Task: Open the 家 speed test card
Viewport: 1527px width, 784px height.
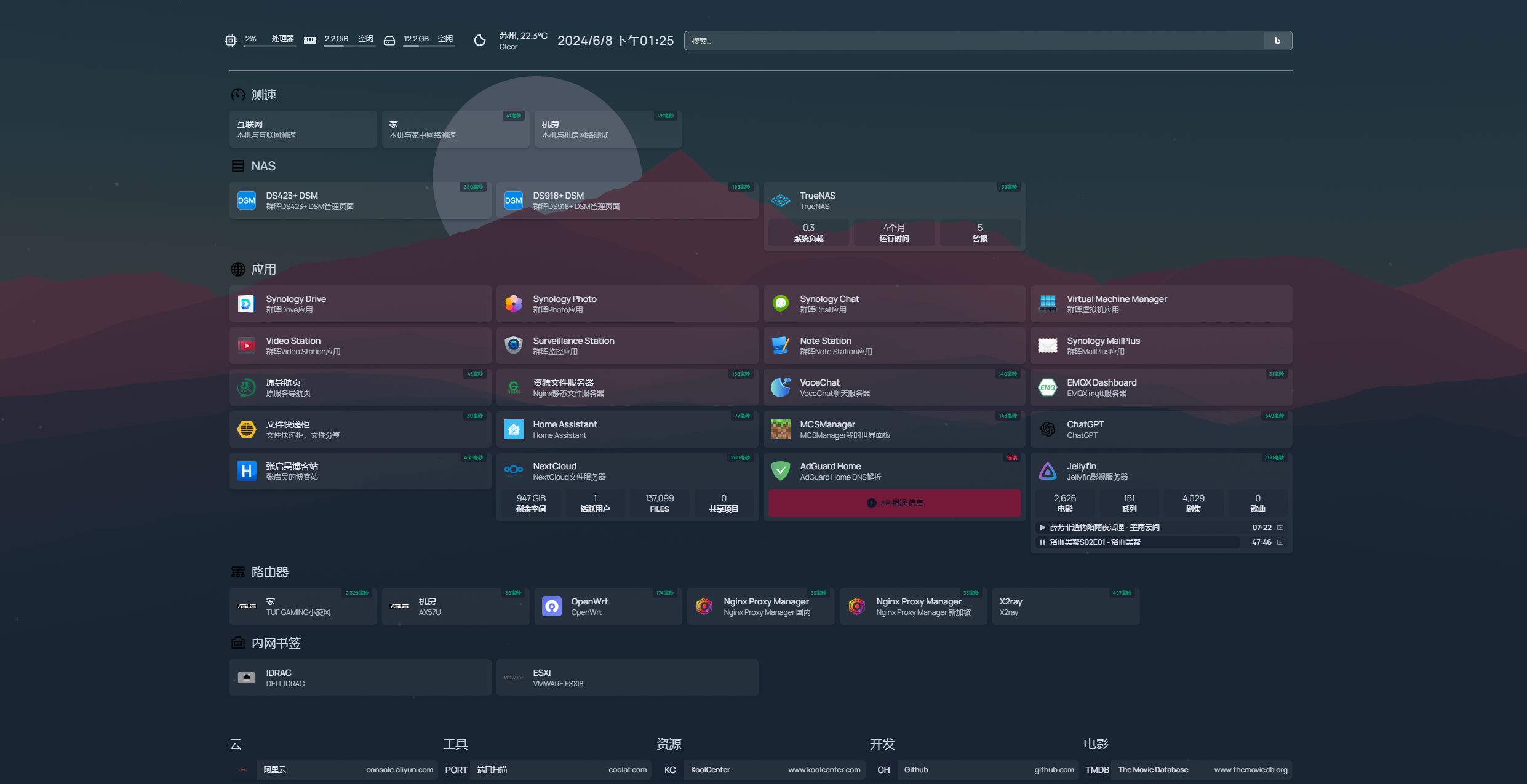Action: point(456,129)
